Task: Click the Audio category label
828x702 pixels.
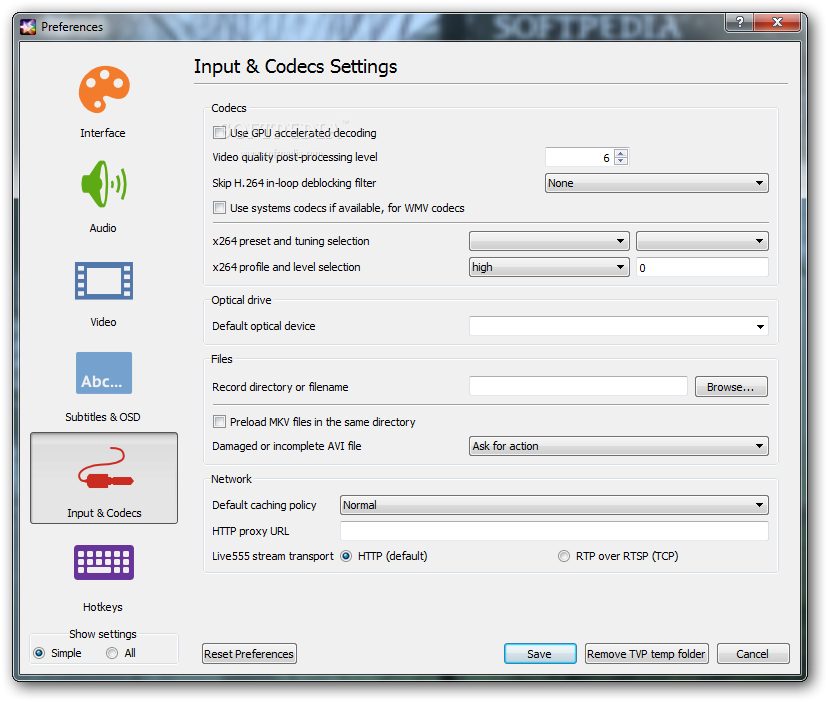Action: [x=103, y=228]
